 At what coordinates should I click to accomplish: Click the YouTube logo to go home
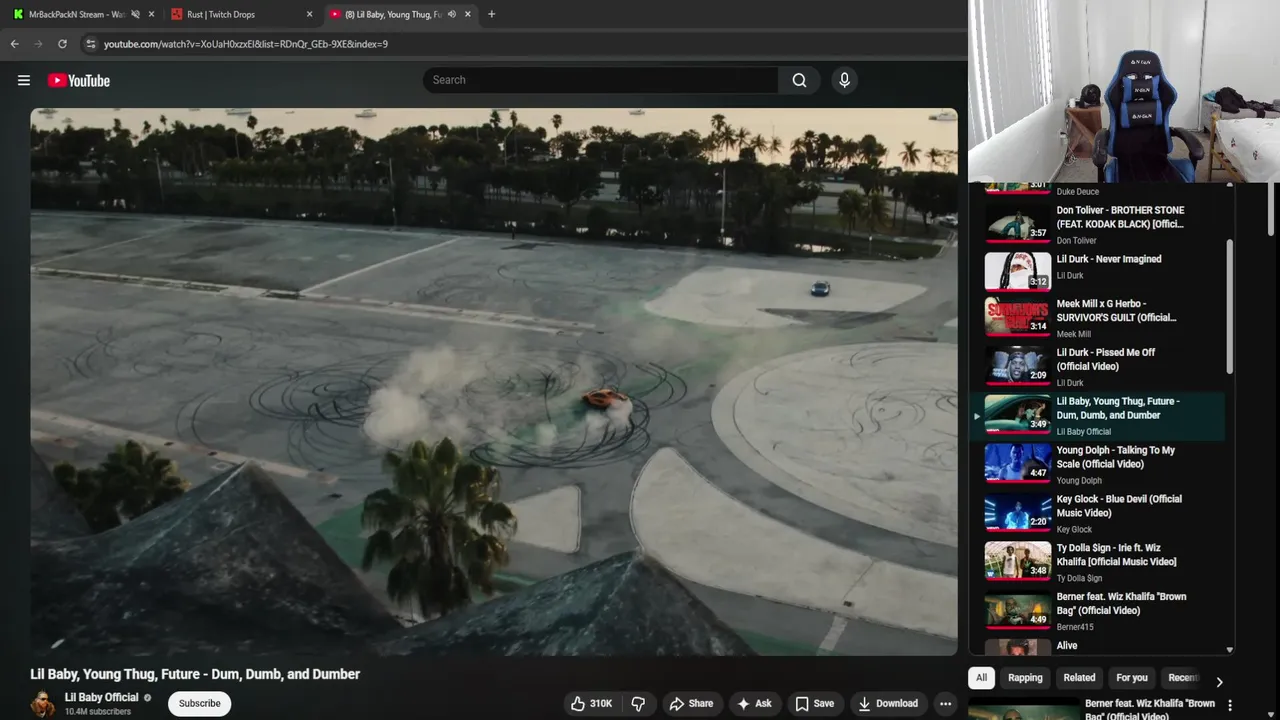click(78, 80)
